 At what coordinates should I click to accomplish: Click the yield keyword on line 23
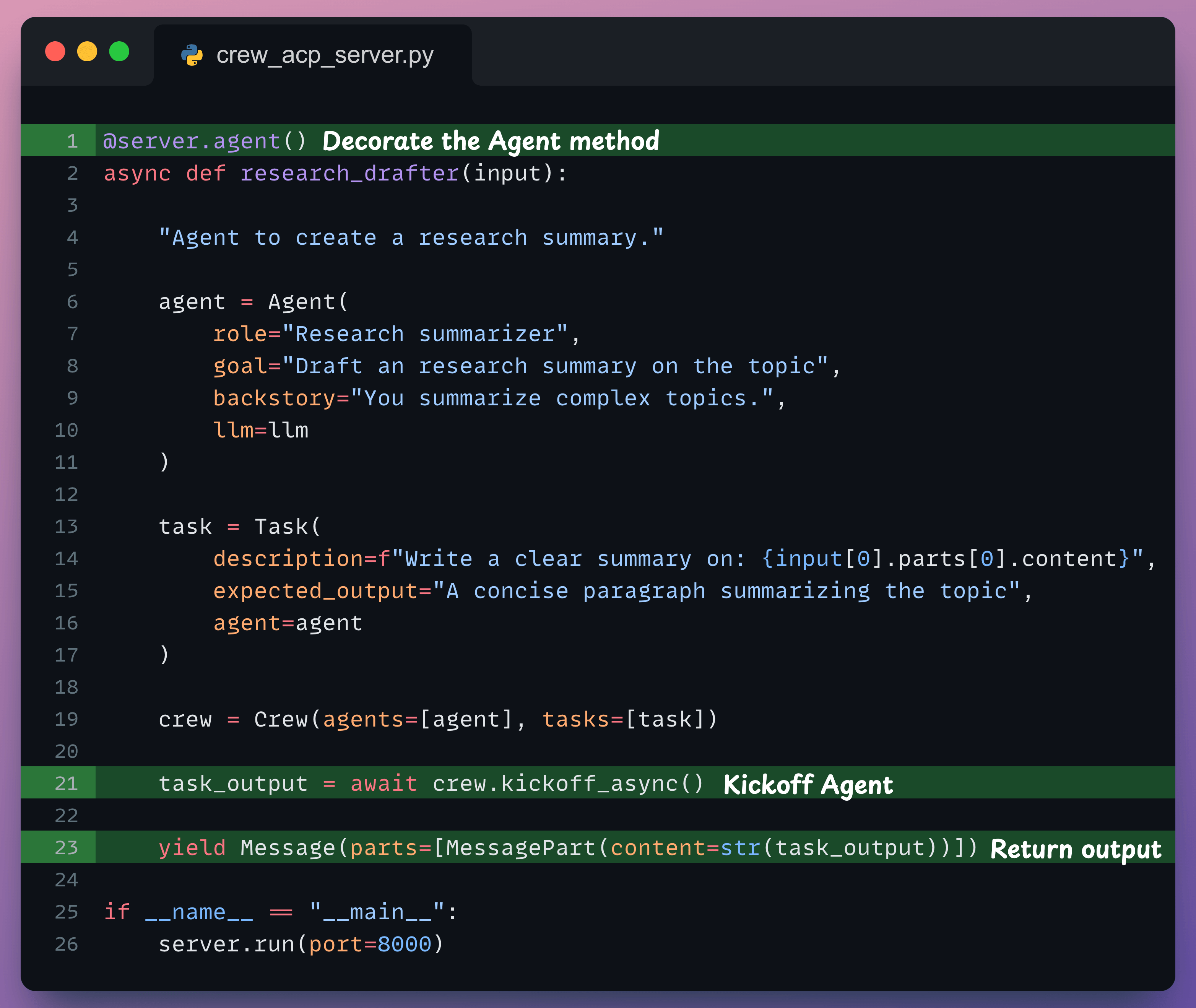click(x=192, y=847)
